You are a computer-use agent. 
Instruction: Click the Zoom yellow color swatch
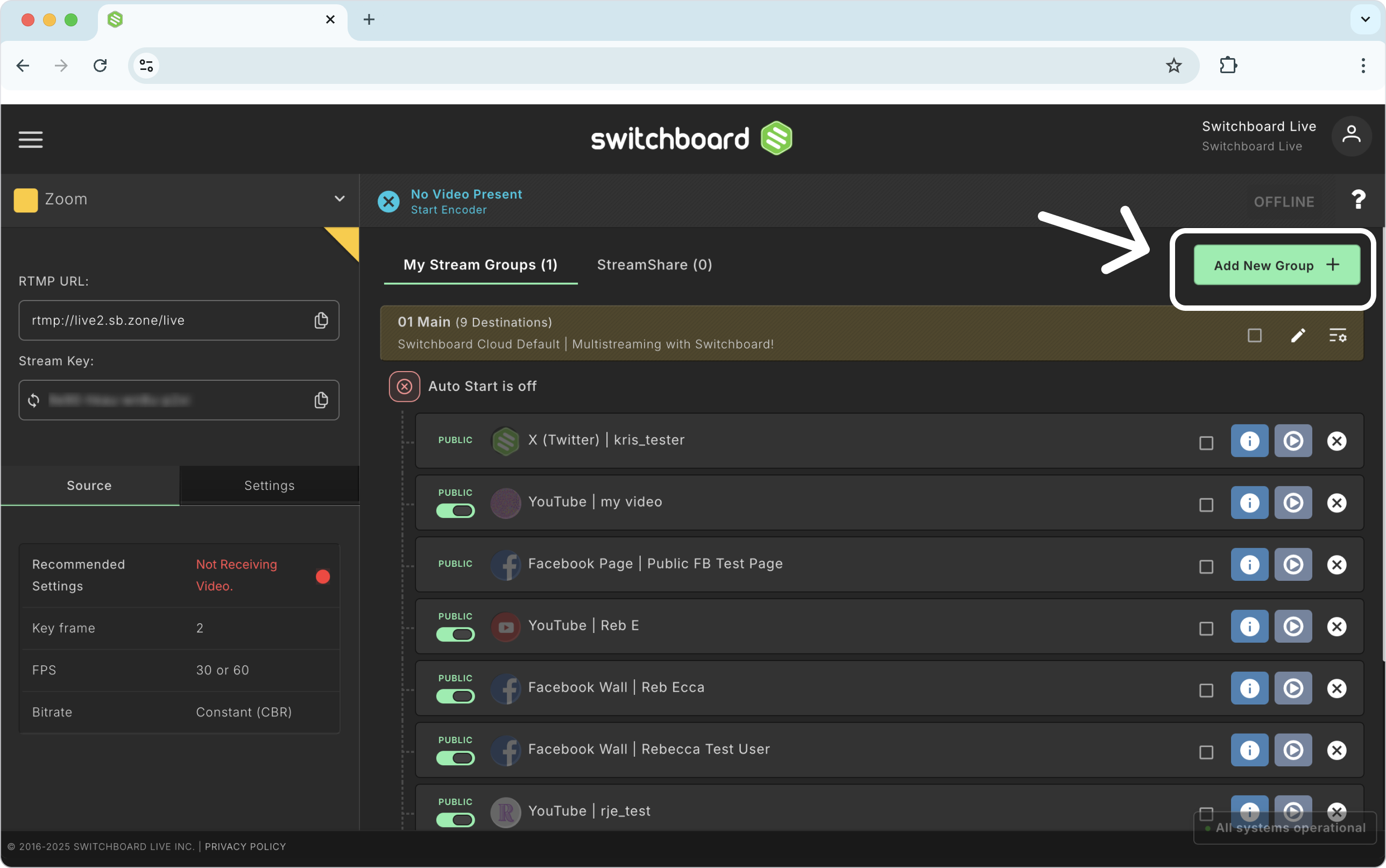[x=26, y=201]
